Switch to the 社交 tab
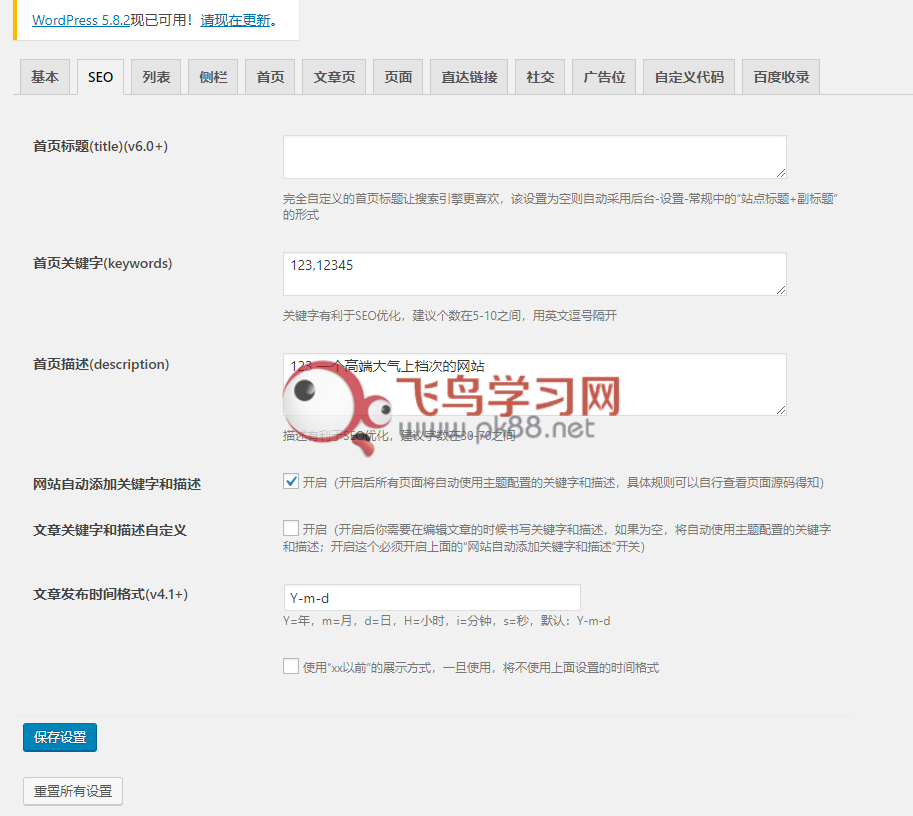The width and height of the screenshot is (913, 816). coord(540,77)
